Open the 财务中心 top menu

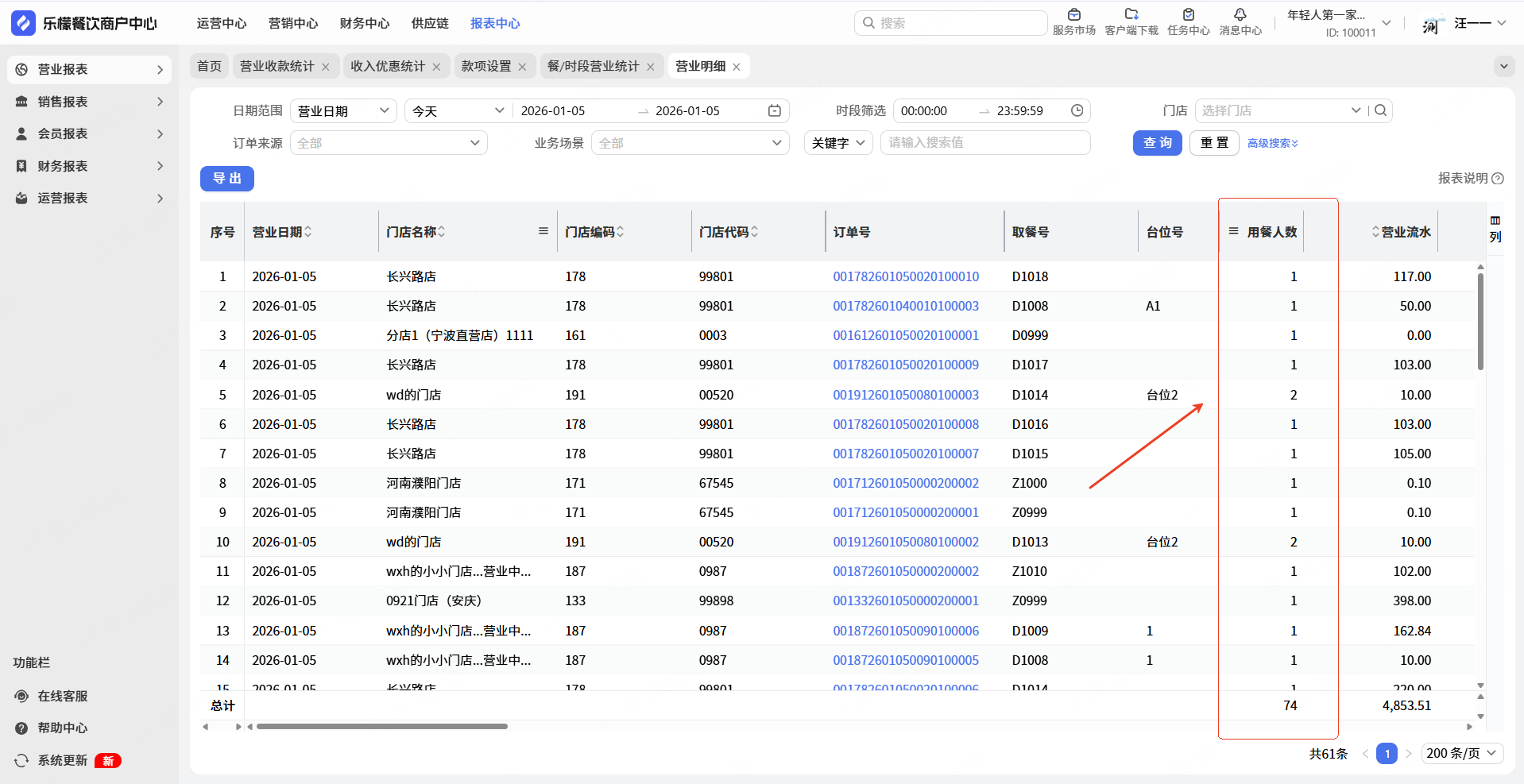(364, 24)
